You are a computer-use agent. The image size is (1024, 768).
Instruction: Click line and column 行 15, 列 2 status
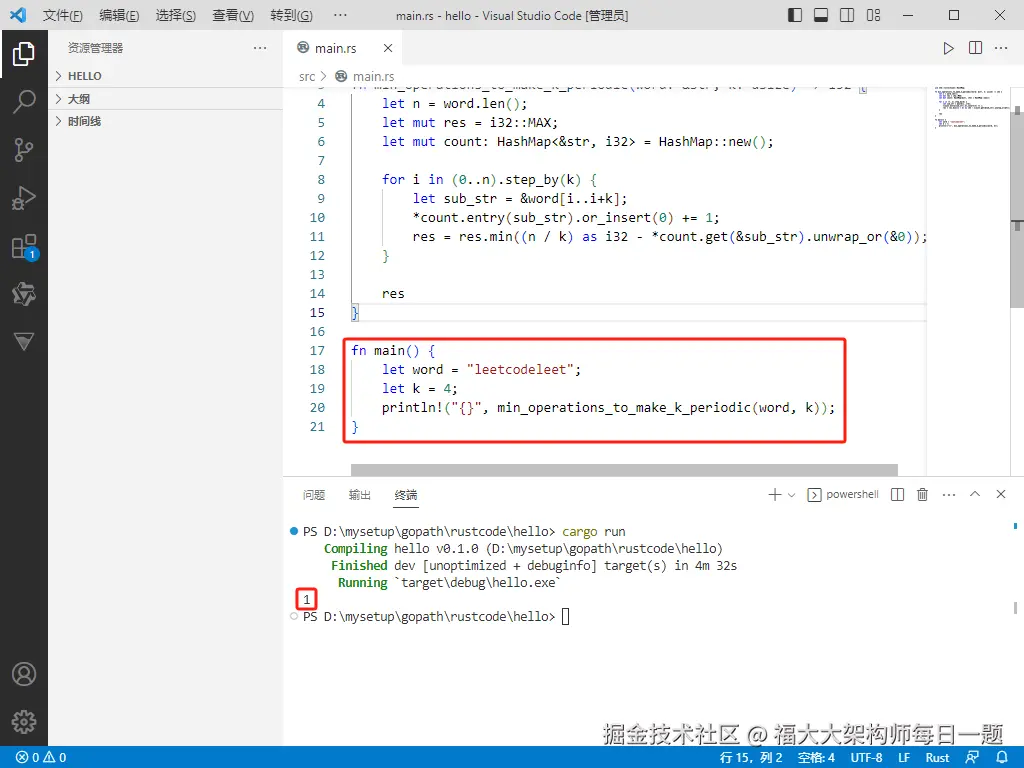pyautogui.click(x=750, y=758)
